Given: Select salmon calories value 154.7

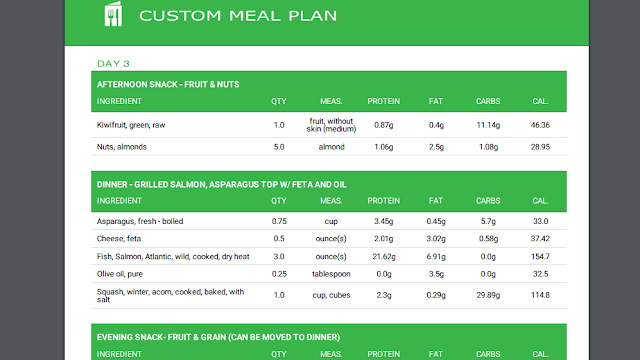Looking at the screenshot, I should 540,257.
